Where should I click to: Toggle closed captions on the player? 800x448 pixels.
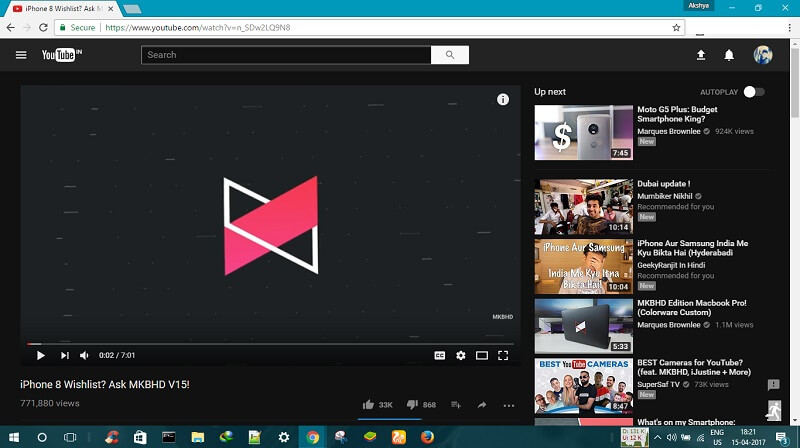[x=439, y=355]
